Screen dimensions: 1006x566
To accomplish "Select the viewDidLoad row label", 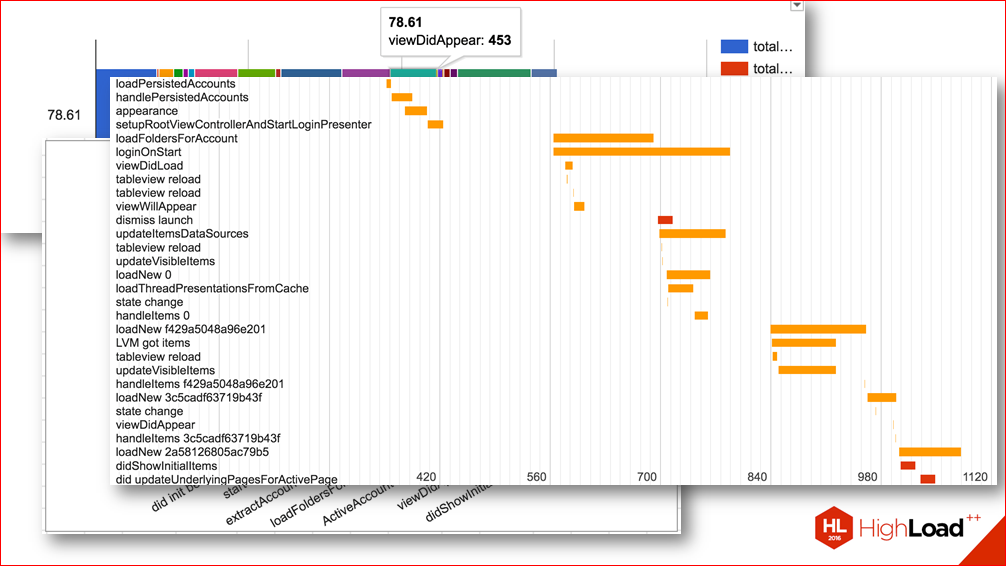I will pyautogui.click(x=149, y=166).
